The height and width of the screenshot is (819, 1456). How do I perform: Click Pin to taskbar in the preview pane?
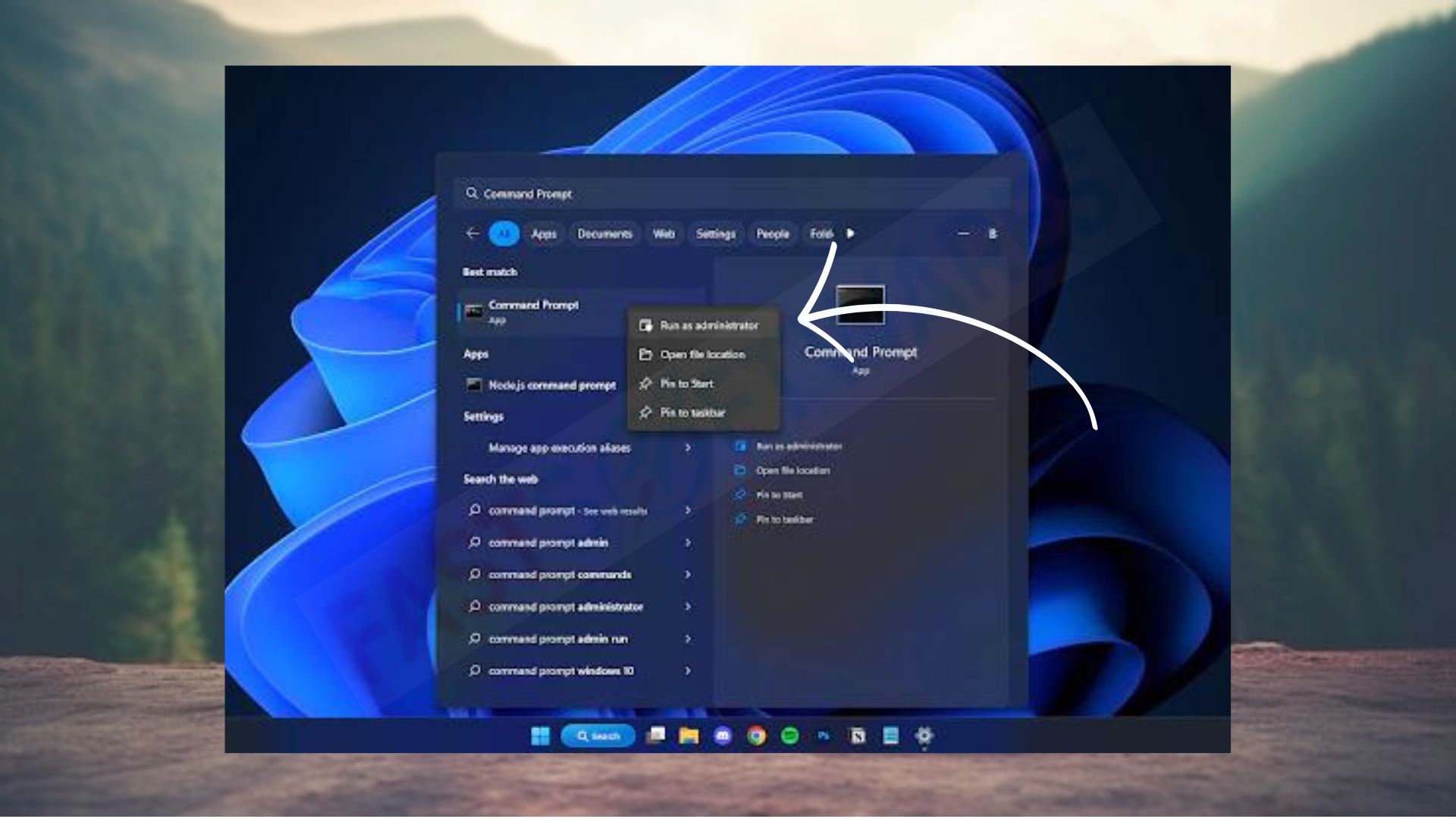point(774,519)
